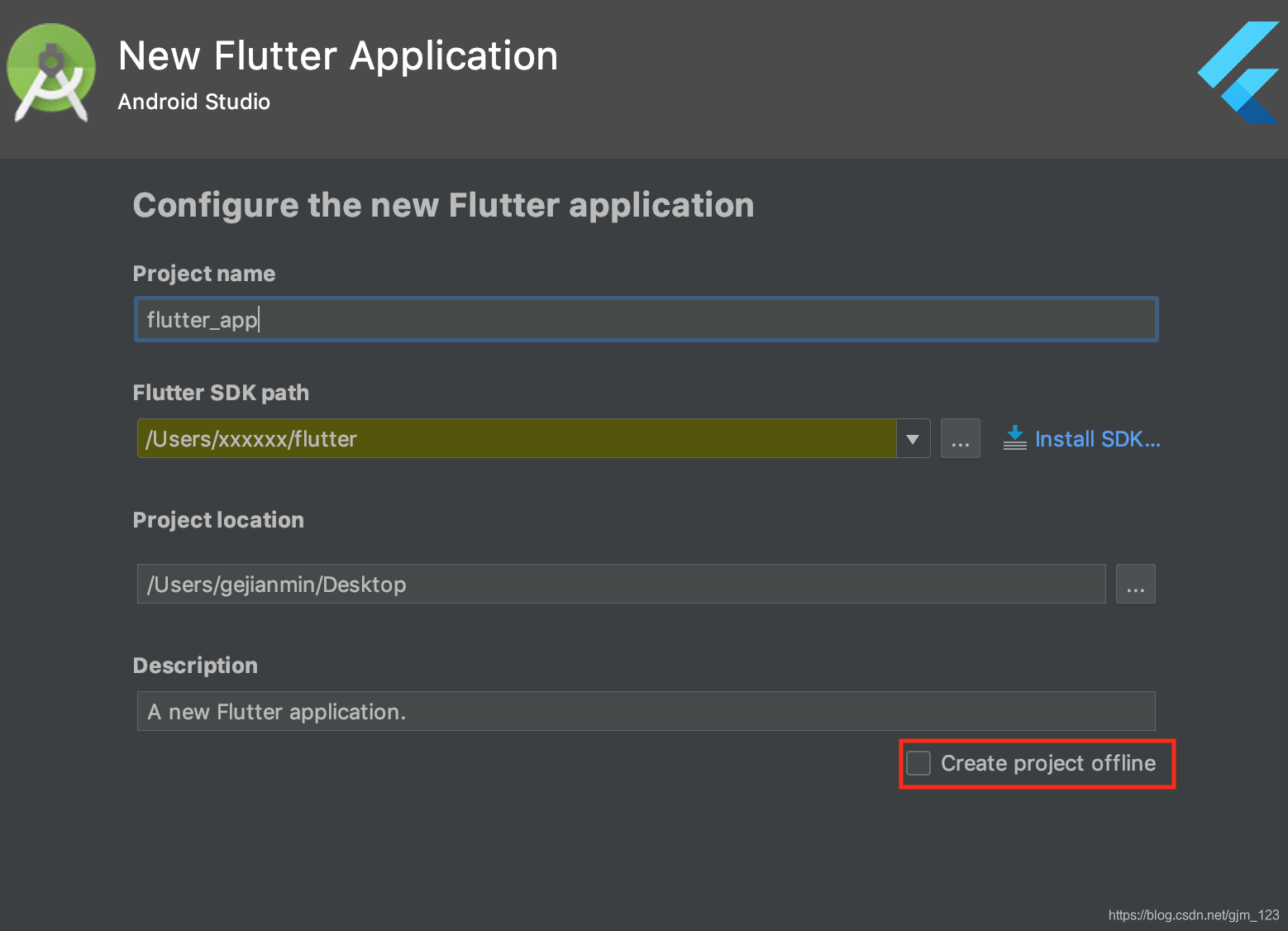Click the 'New Flutter Application' title text
The image size is (1288, 931).
click(x=338, y=56)
